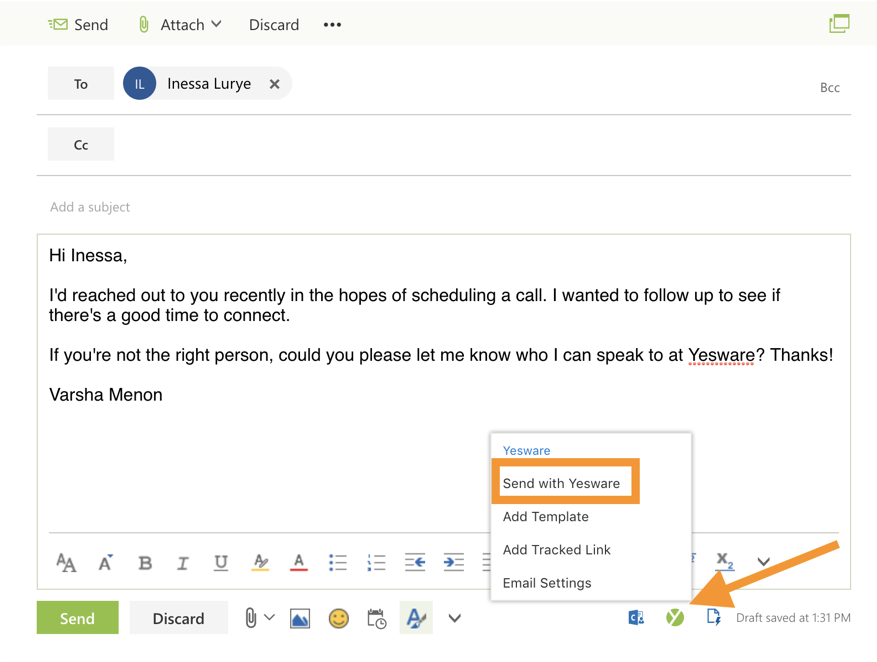The height and width of the screenshot is (662, 877).
Task: Expand more formatting options chevron
Action: pyautogui.click(x=763, y=563)
